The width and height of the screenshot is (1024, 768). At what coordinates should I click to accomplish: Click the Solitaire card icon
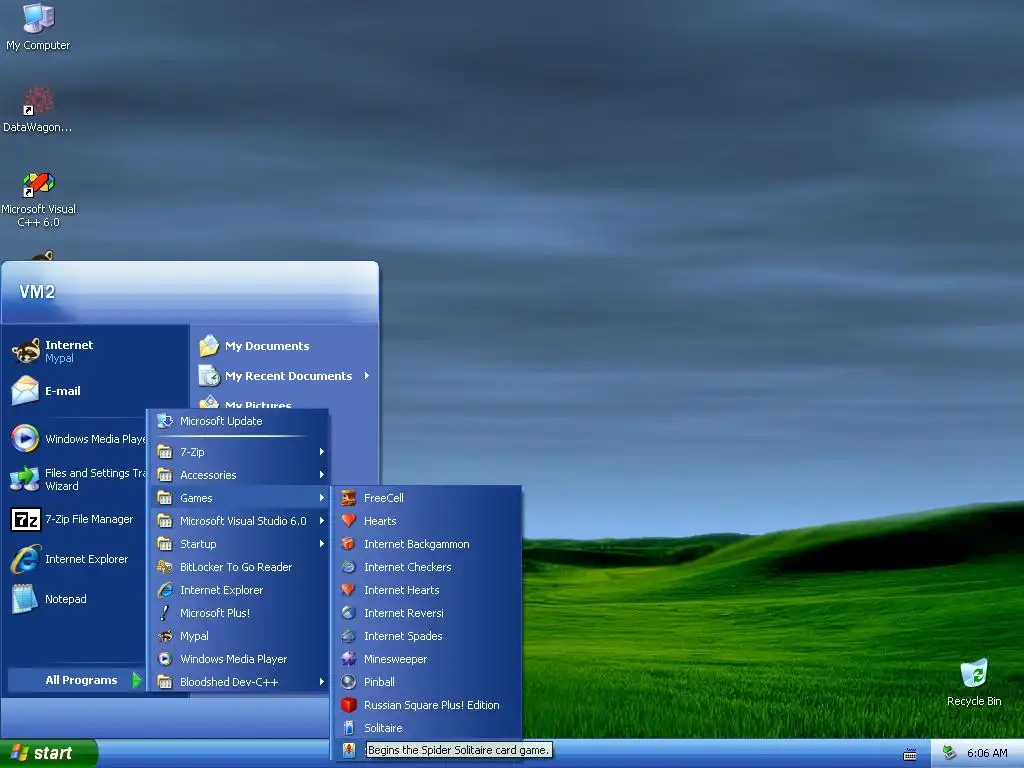349,728
